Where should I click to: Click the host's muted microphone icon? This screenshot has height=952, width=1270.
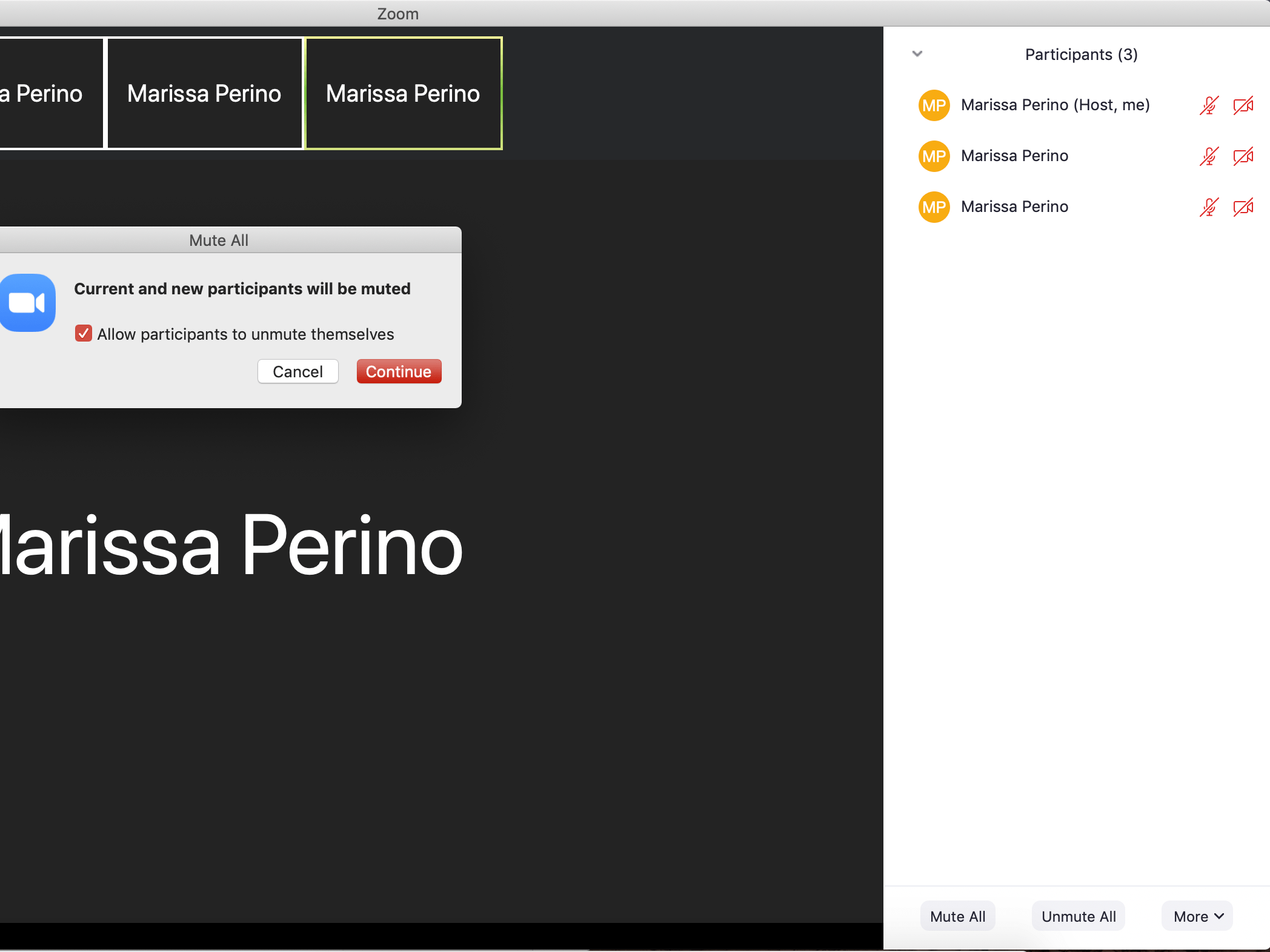[x=1209, y=105]
